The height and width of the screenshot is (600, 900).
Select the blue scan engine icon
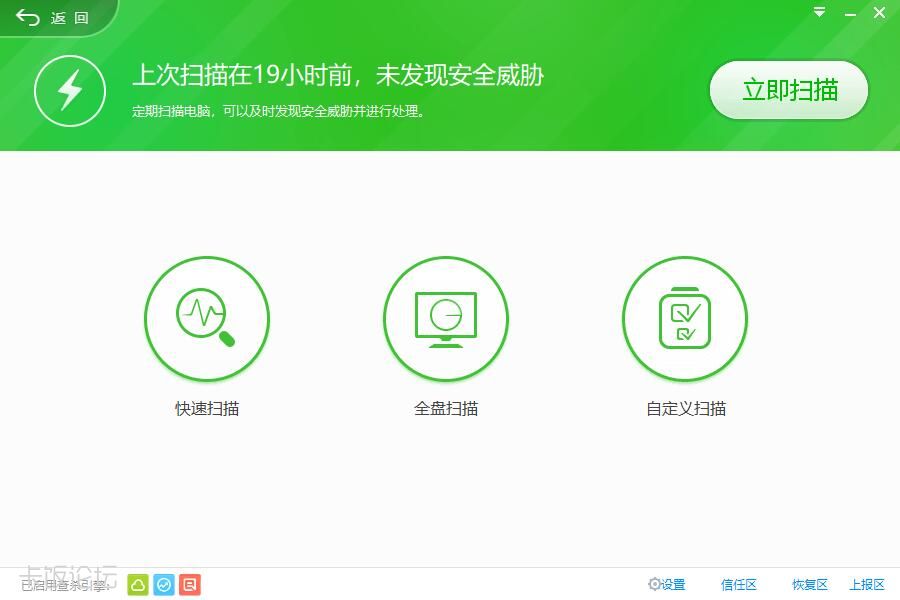[x=164, y=585]
